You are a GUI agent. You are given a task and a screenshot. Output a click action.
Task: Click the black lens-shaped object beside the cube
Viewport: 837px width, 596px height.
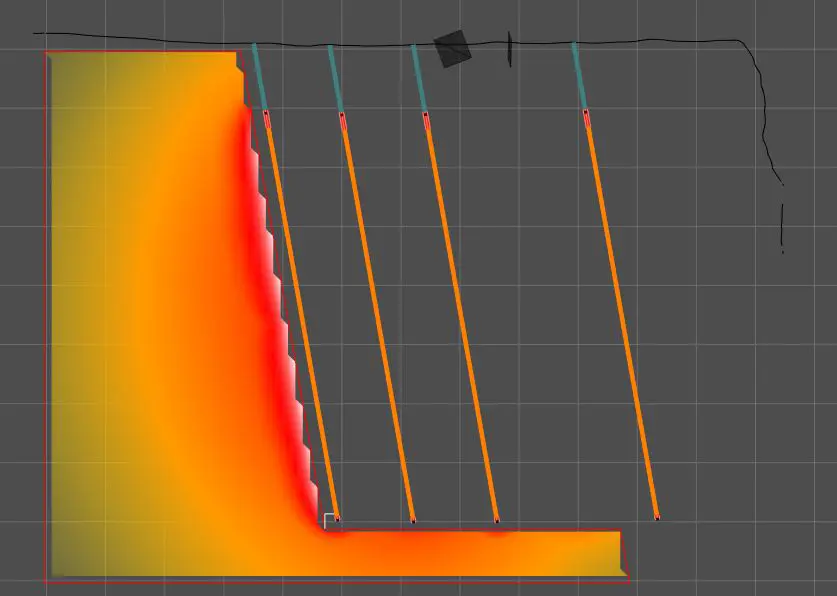click(x=509, y=48)
